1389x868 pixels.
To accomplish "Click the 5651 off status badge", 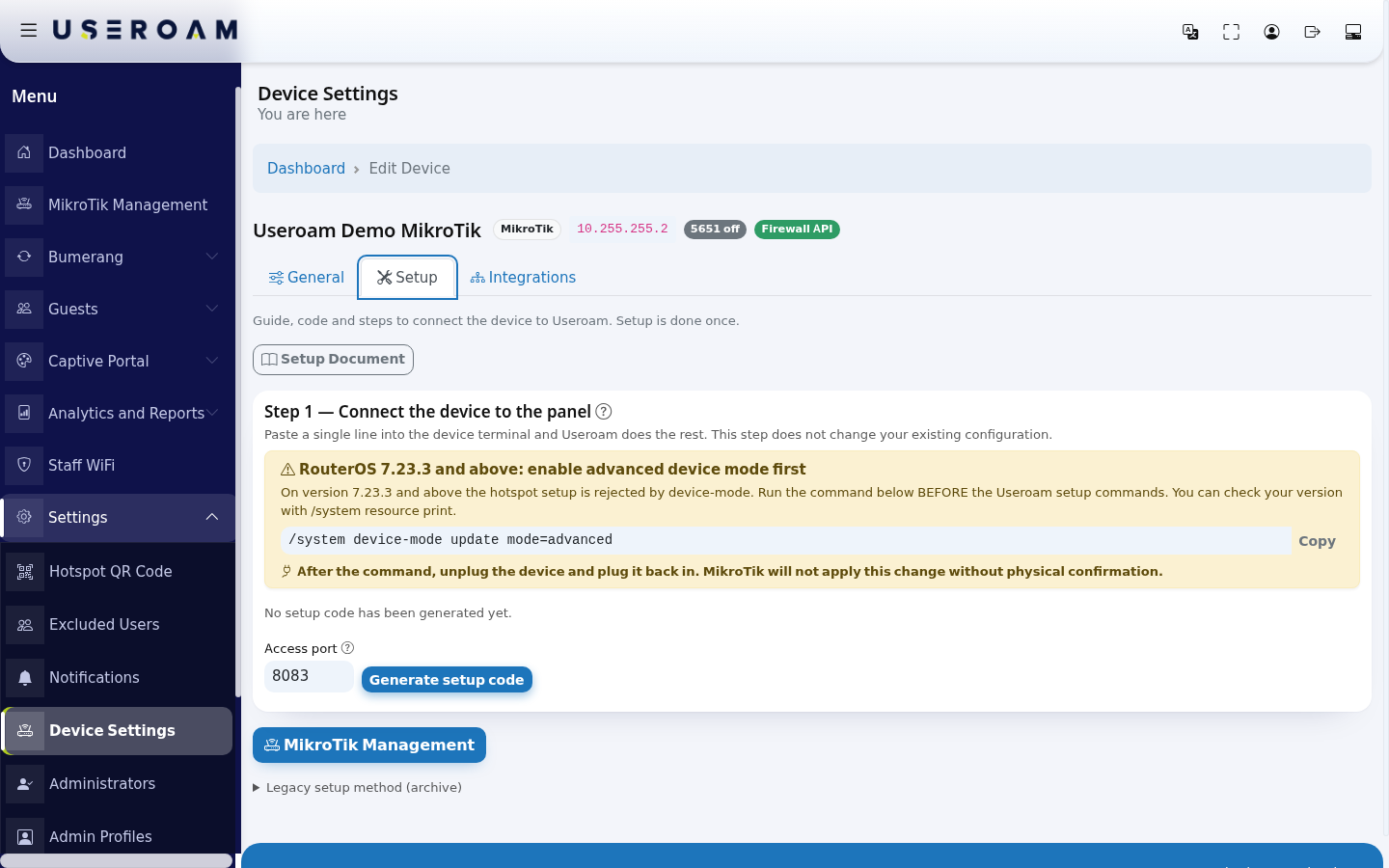I will tap(715, 230).
